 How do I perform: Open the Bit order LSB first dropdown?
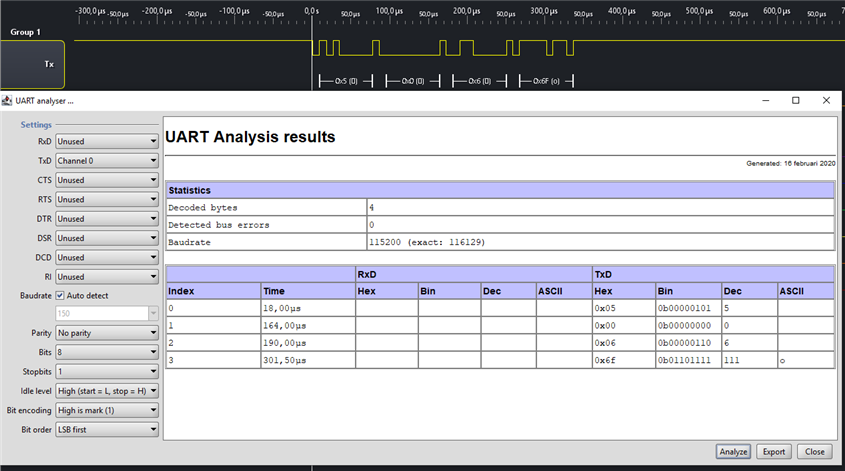[x=107, y=429]
